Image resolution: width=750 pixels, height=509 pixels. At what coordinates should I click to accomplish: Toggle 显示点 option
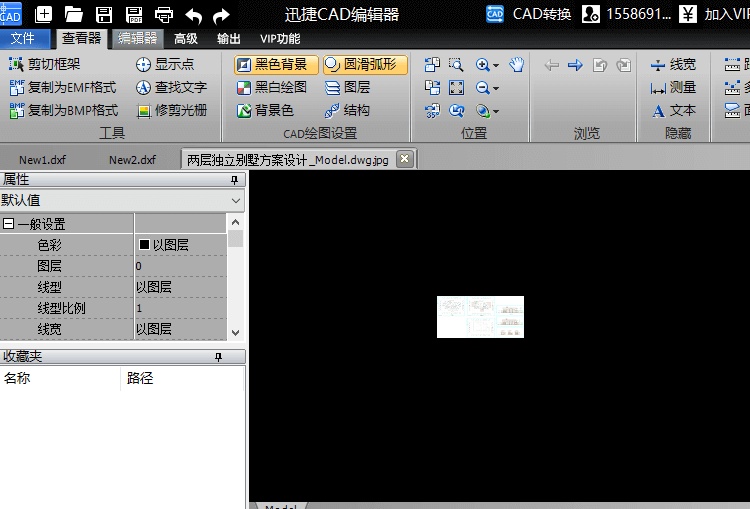[x=165, y=64]
